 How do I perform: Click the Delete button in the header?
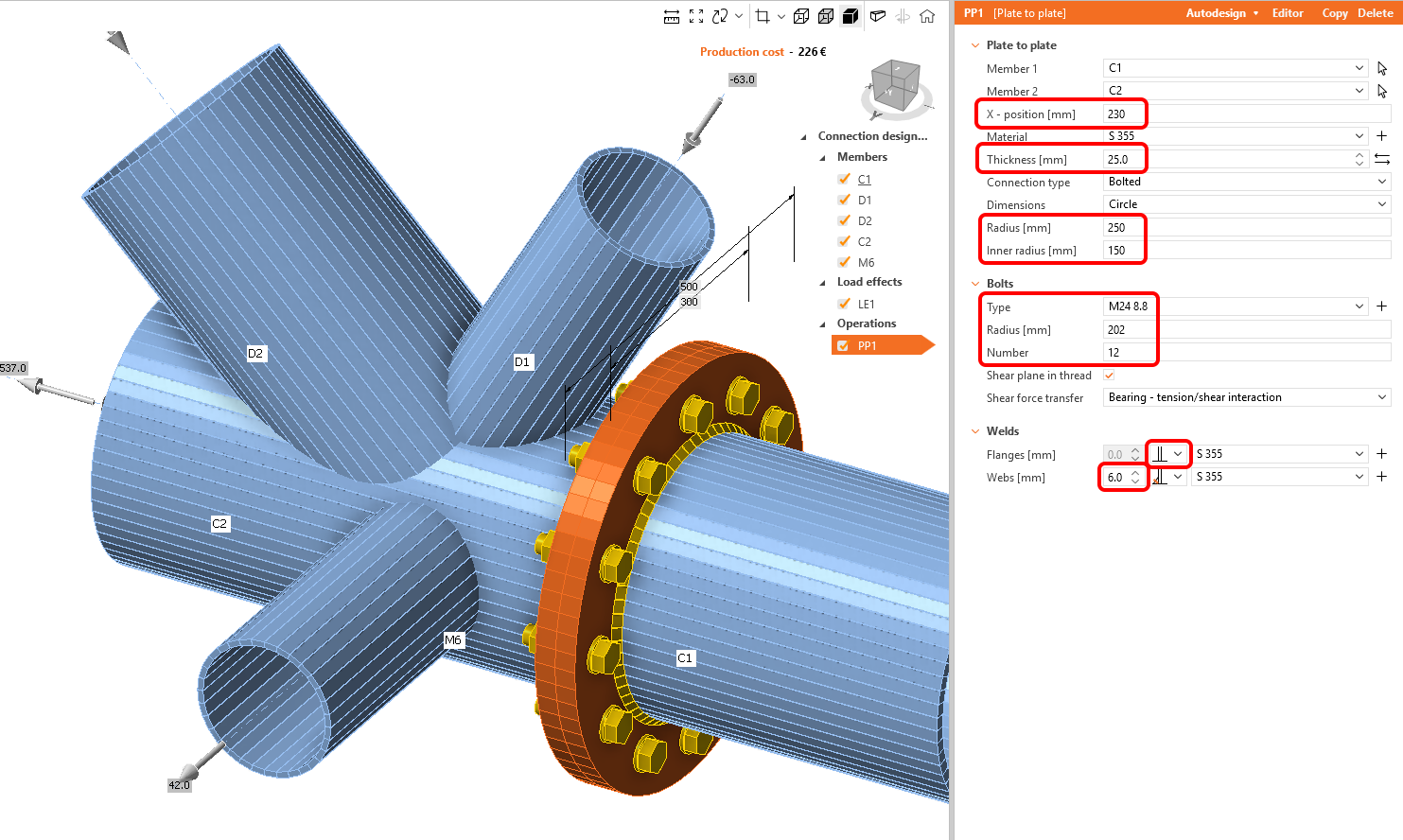(1375, 13)
